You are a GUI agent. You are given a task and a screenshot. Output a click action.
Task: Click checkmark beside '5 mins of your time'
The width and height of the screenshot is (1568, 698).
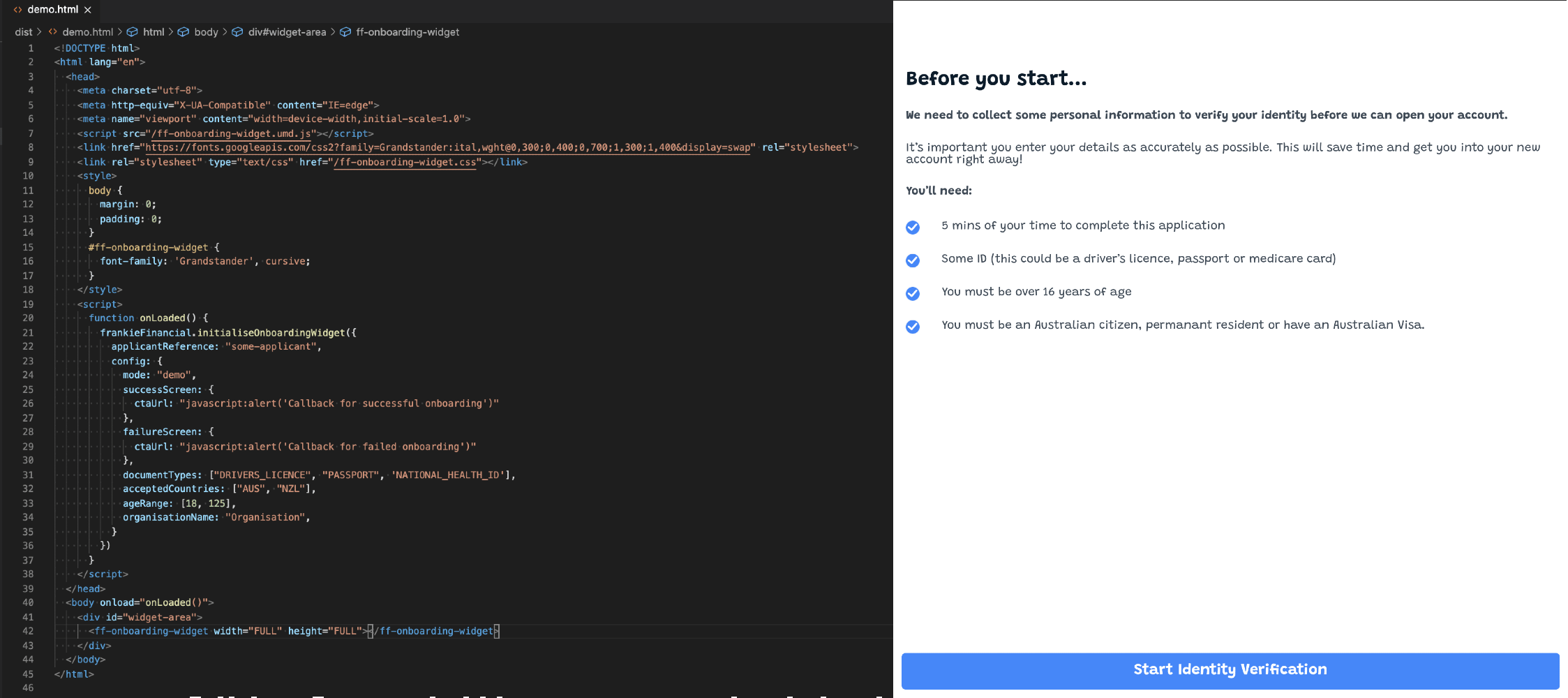pyautogui.click(x=913, y=228)
